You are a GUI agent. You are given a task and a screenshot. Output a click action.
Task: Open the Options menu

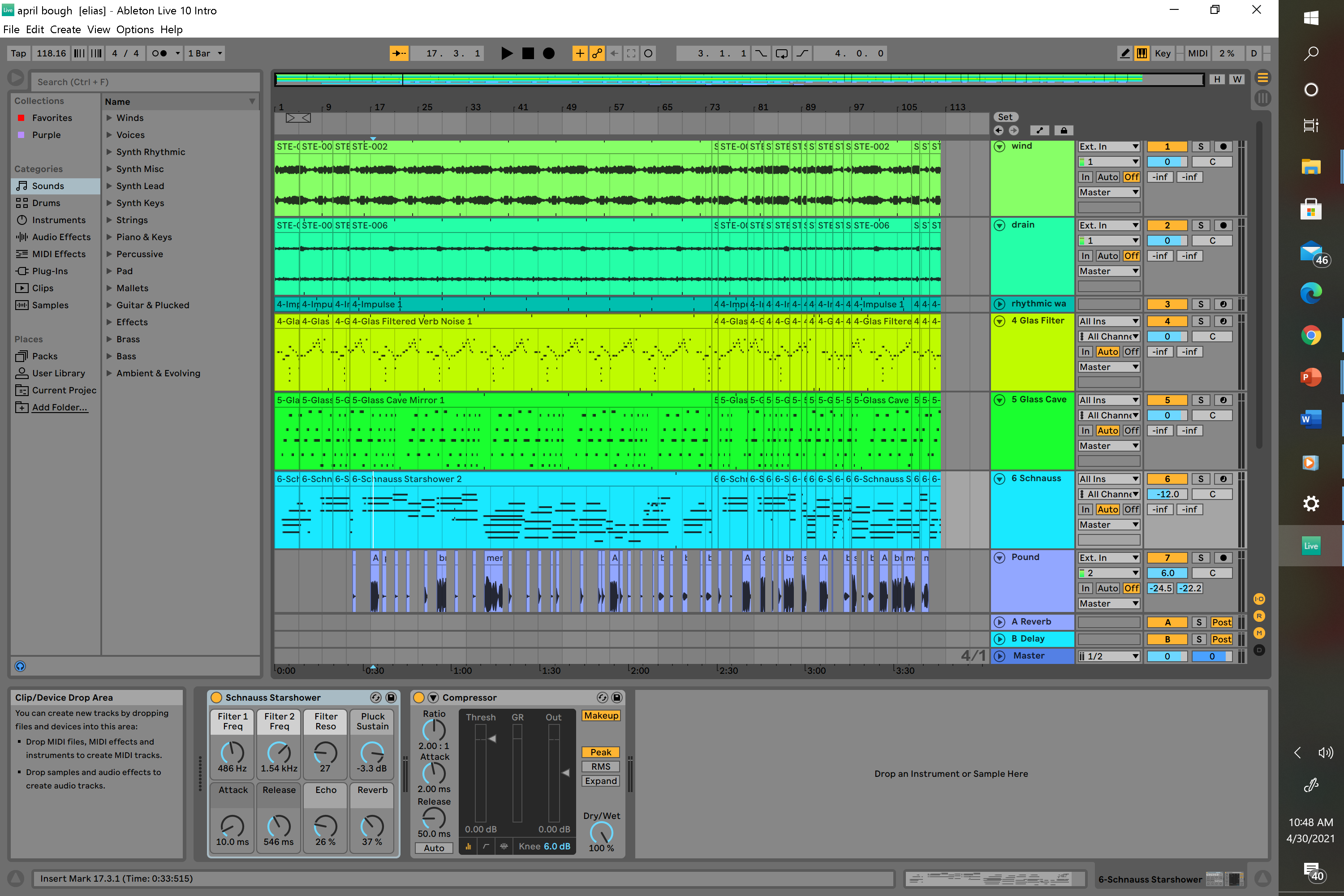click(x=135, y=29)
